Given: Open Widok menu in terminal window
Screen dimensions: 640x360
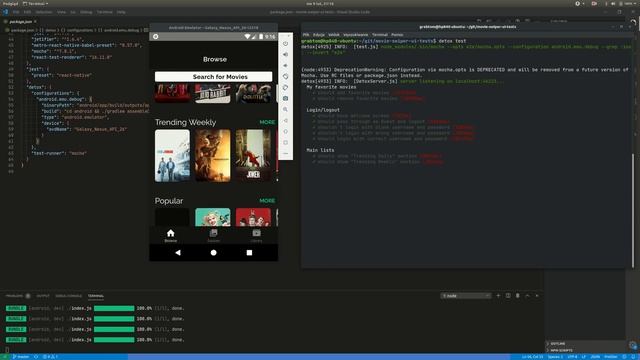Looking at the screenshot, I should 334,35.
